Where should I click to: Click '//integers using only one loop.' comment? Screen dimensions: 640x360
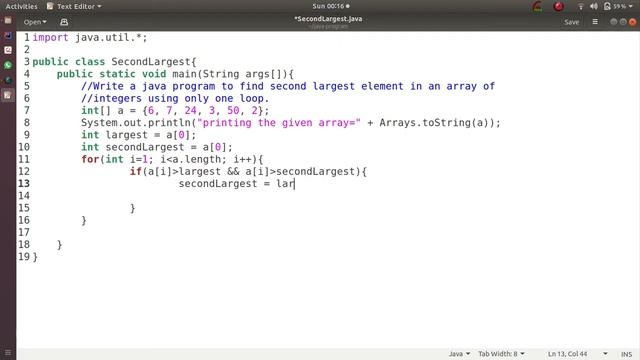[175, 98]
